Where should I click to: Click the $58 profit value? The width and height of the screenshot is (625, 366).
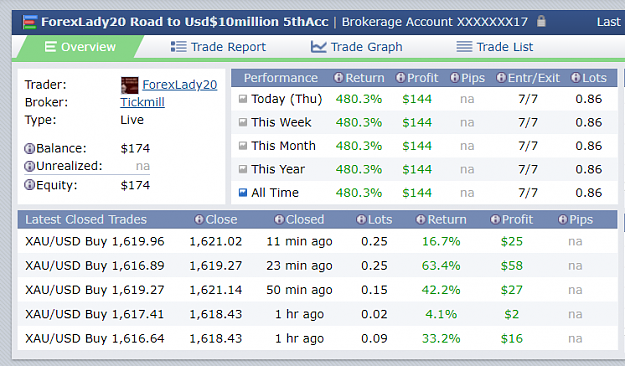(x=511, y=266)
